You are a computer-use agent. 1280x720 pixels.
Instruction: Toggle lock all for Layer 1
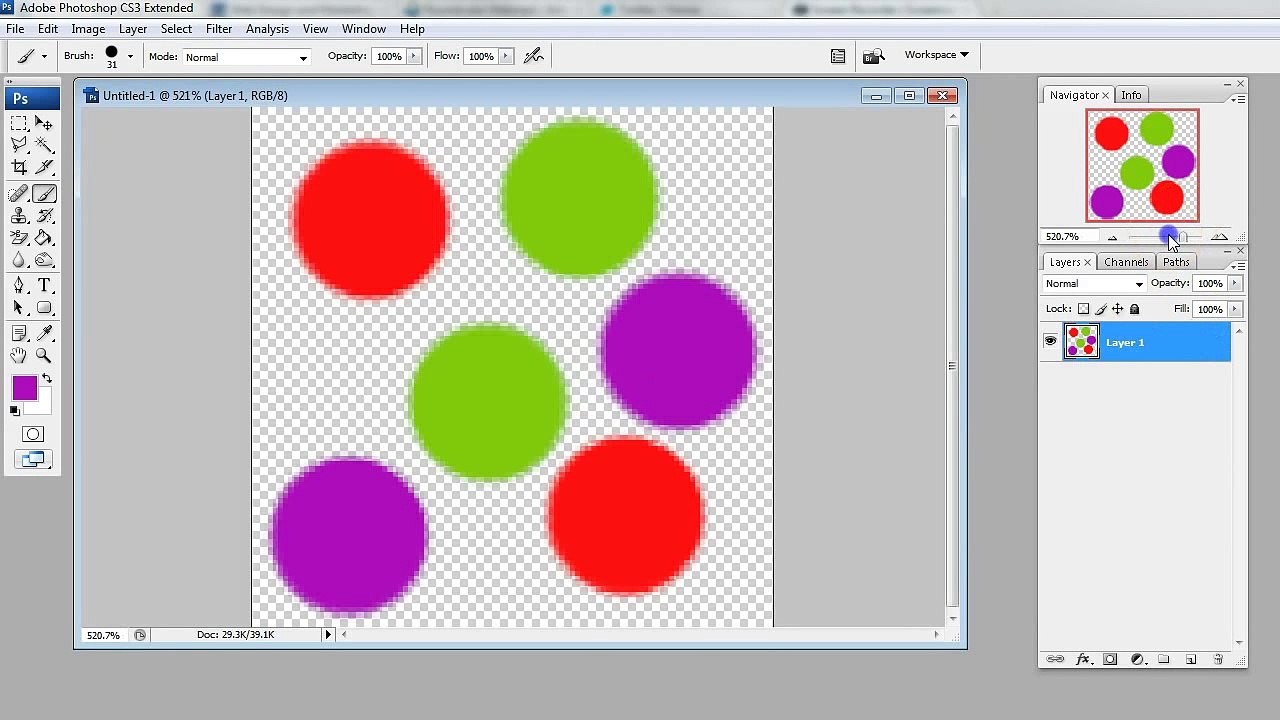tap(1135, 309)
